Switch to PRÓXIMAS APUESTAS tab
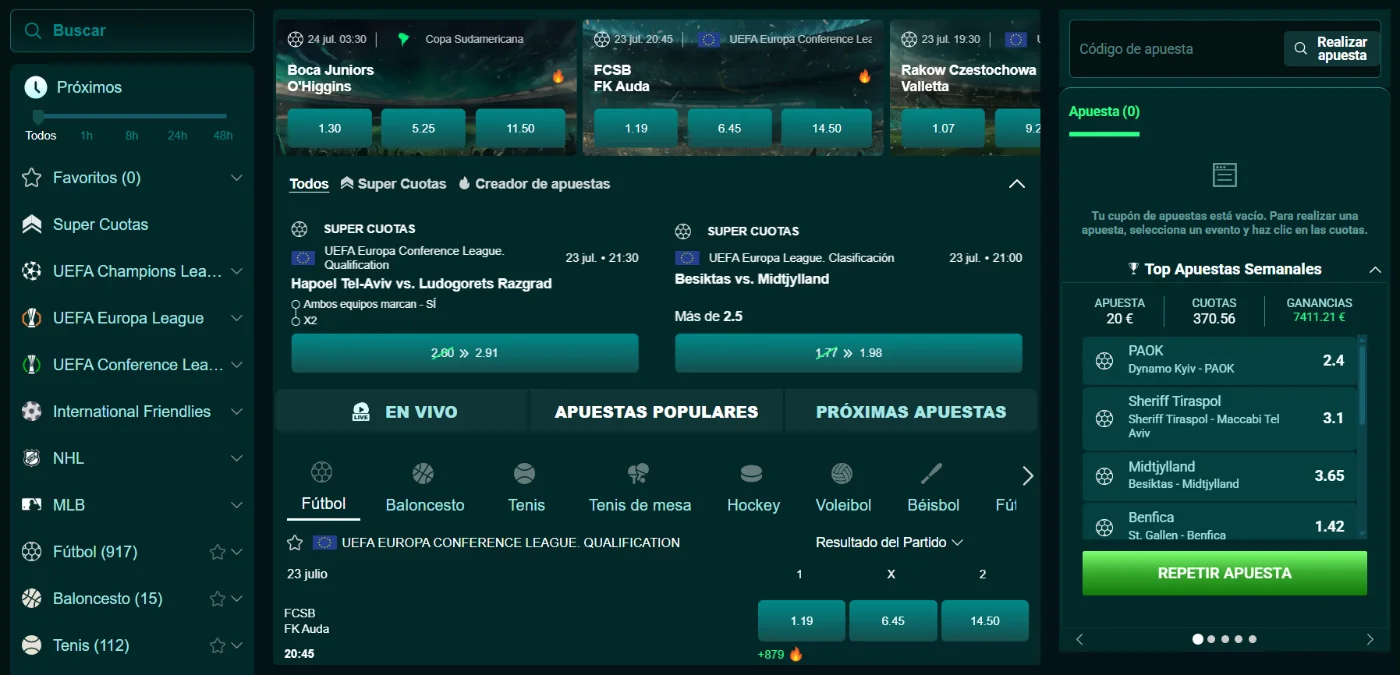The height and width of the screenshot is (675, 1400). pos(911,412)
